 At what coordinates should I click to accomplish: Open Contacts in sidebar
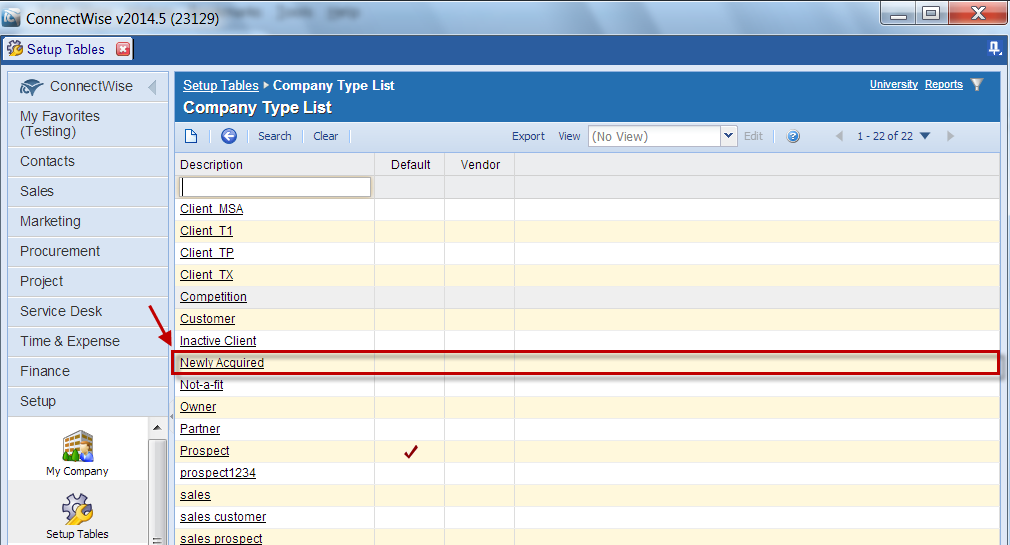point(88,161)
